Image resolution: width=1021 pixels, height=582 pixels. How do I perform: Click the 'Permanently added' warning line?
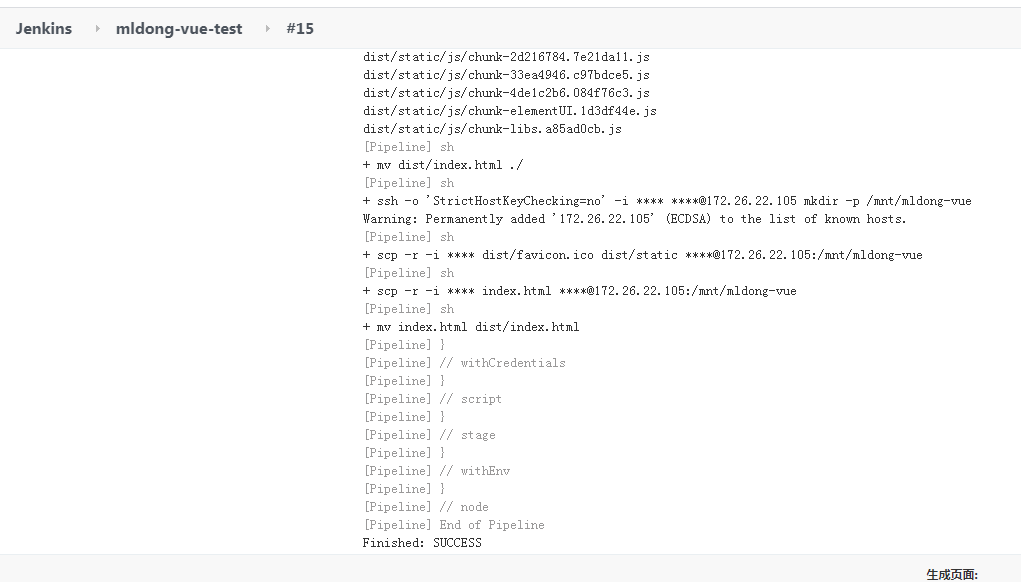tap(634, 219)
